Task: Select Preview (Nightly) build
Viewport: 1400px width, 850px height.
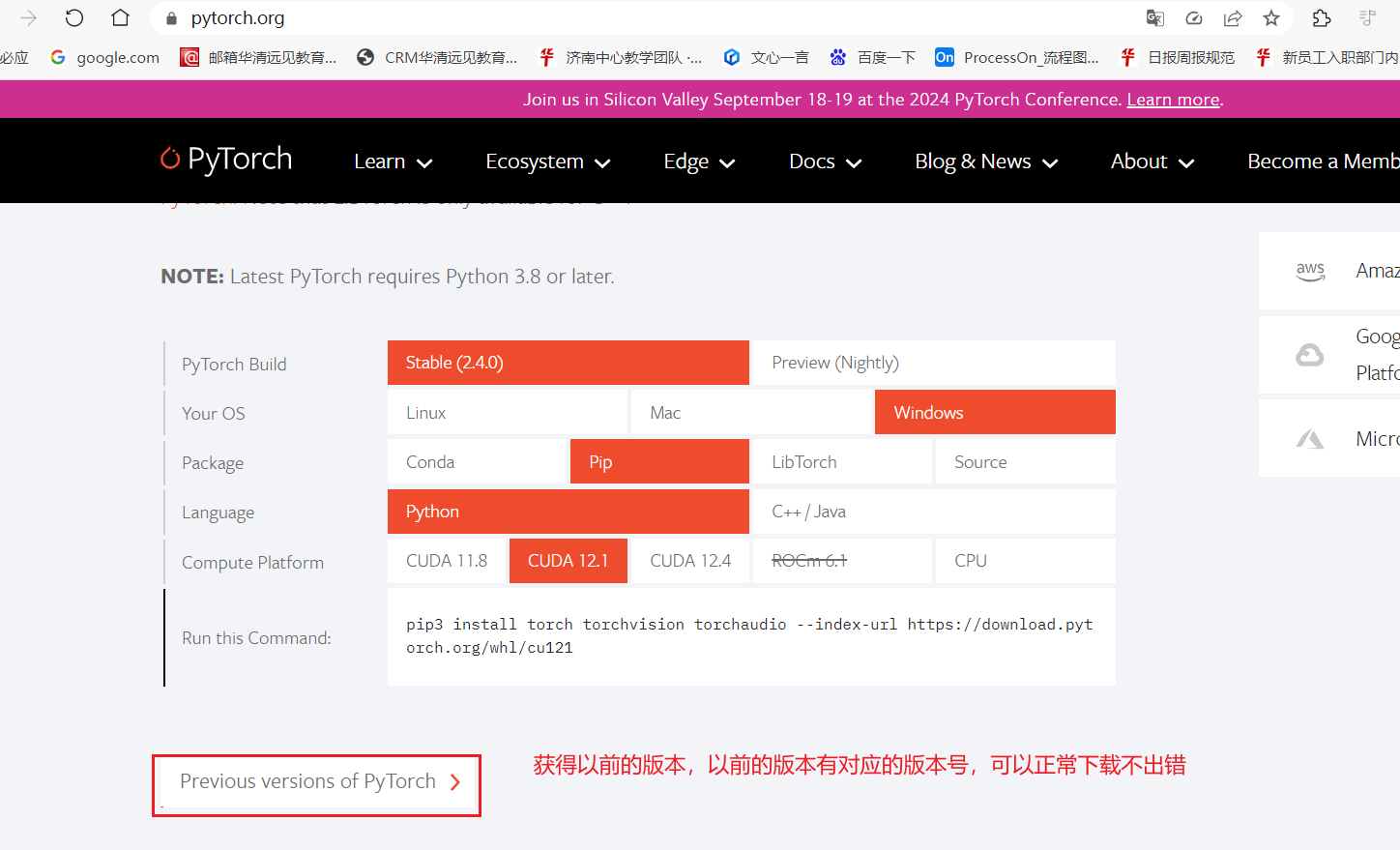Action: click(934, 363)
